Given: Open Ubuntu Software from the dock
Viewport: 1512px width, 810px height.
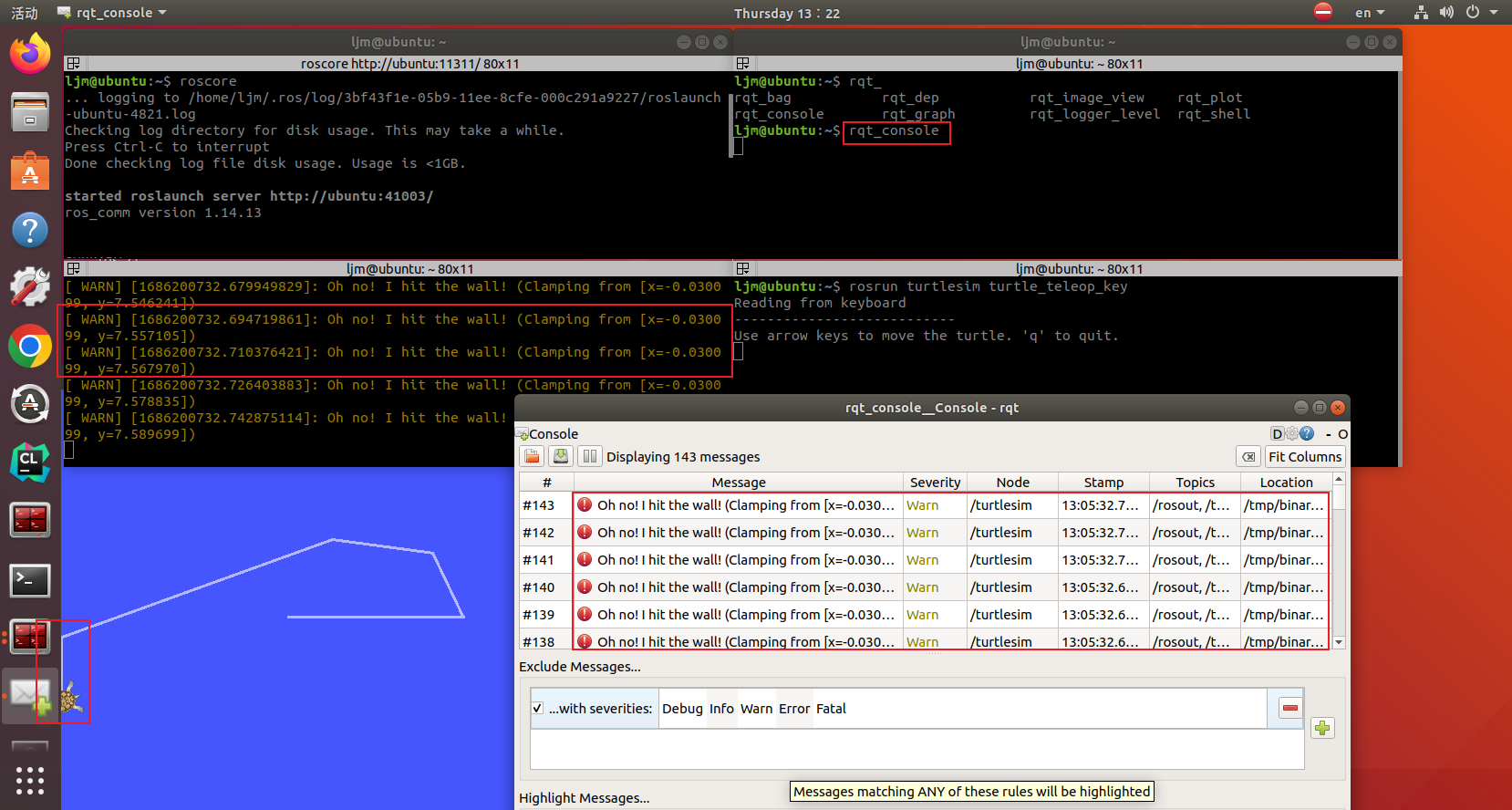Looking at the screenshot, I should pos(30,171).
